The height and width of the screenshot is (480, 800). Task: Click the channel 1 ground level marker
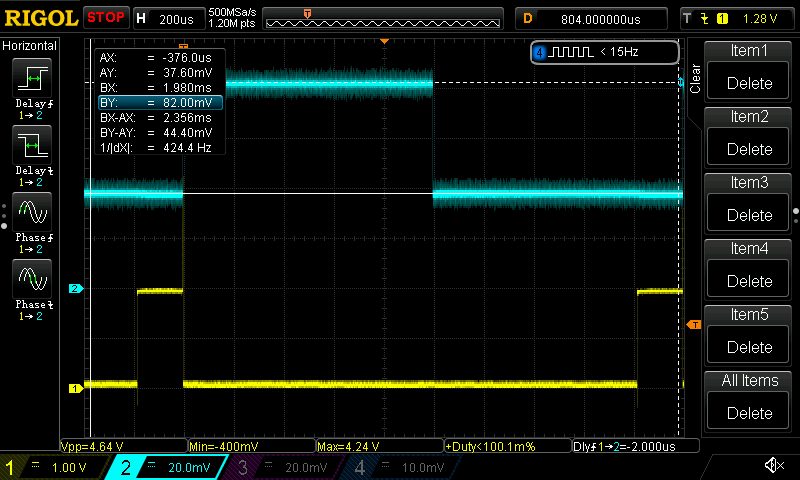pyautogui.click(x=76, y=389)
